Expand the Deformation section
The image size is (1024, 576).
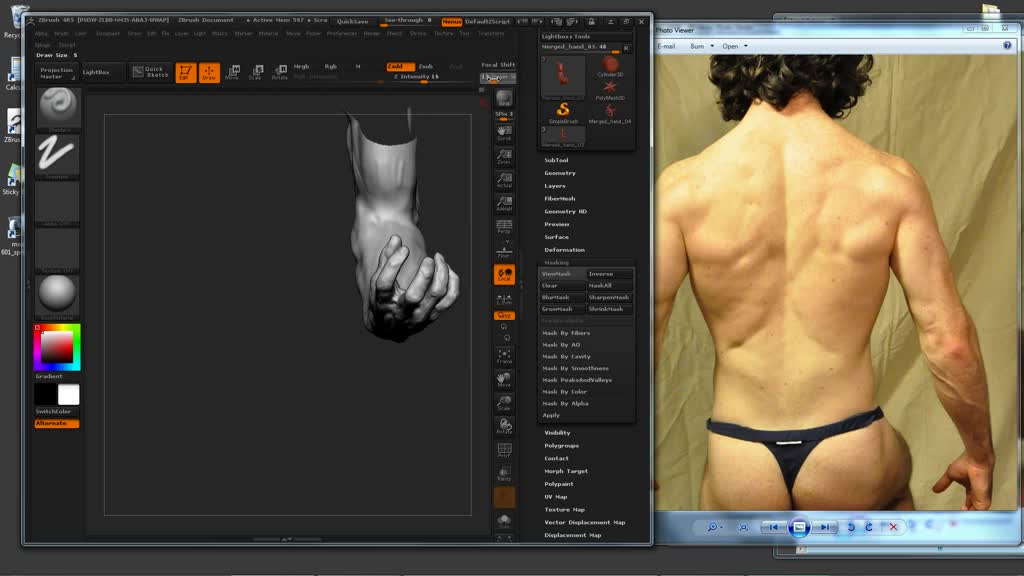[564, 250]
